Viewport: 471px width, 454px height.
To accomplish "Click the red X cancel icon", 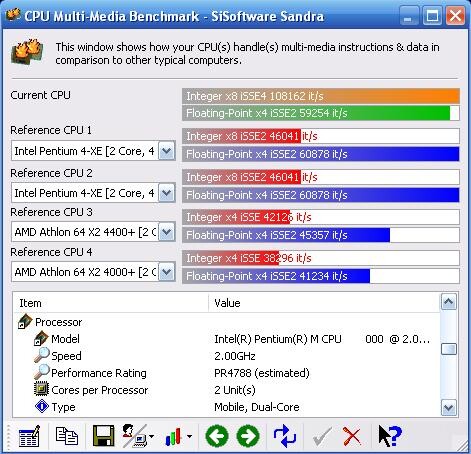I will (352, 436).
